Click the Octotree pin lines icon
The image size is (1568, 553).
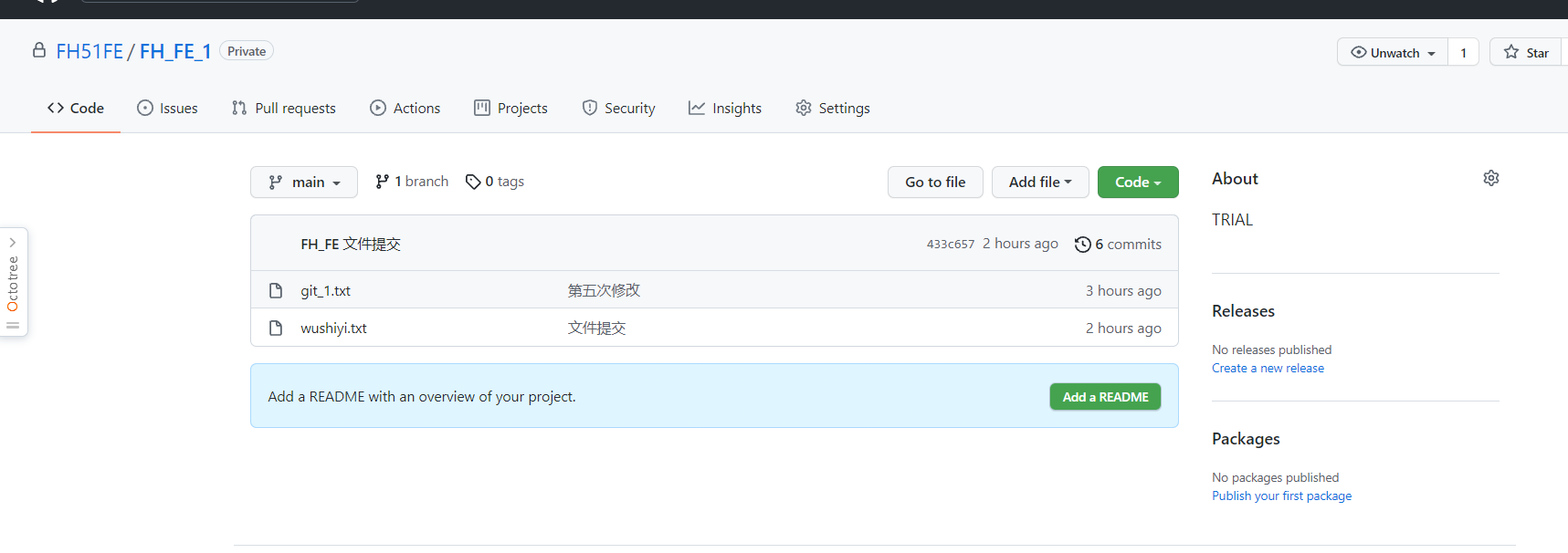pyautogui.click(x=13, y=325)
